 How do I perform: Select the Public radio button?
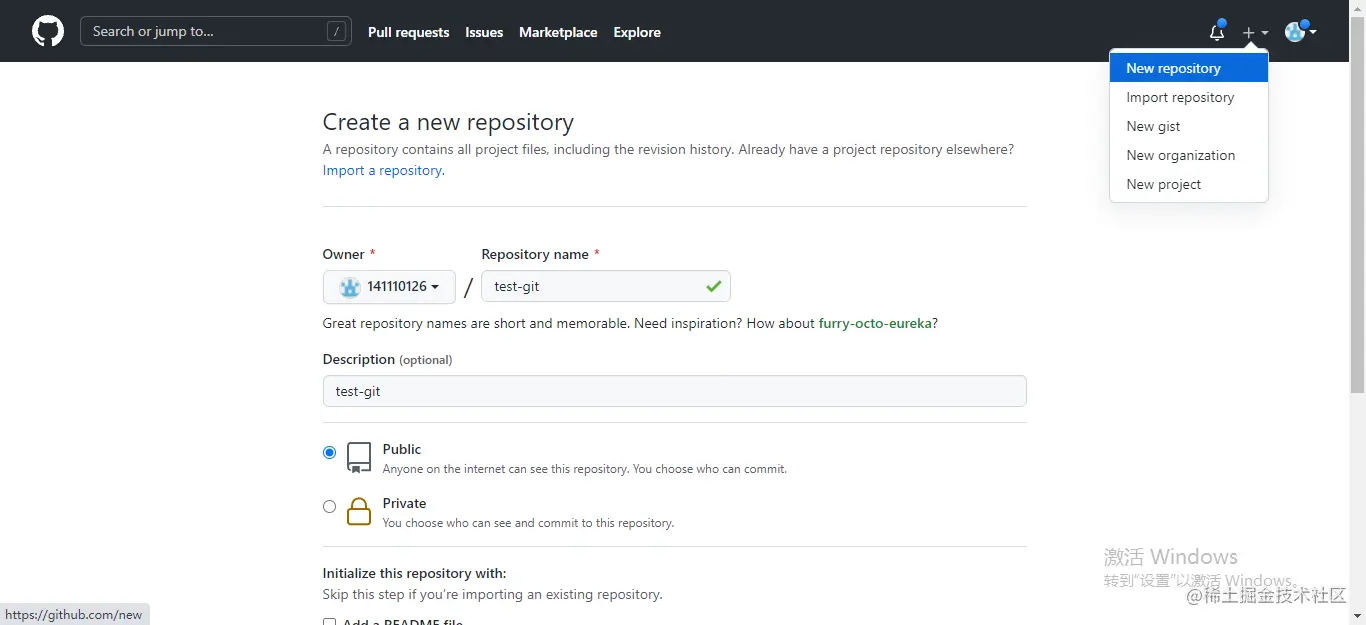[x=329, y=452]
